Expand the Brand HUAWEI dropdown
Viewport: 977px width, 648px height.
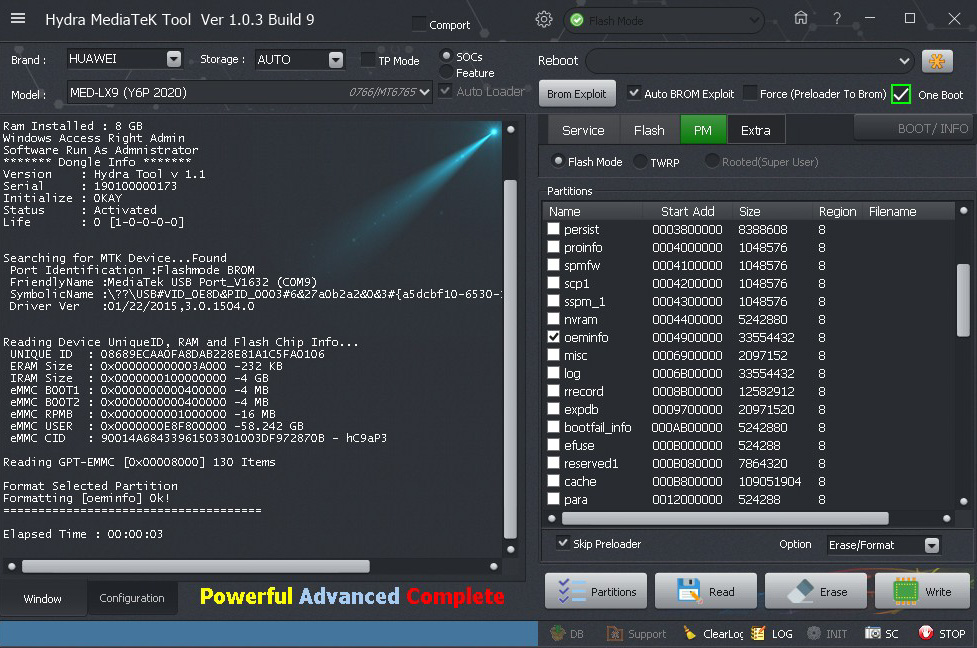pos(174,59)
